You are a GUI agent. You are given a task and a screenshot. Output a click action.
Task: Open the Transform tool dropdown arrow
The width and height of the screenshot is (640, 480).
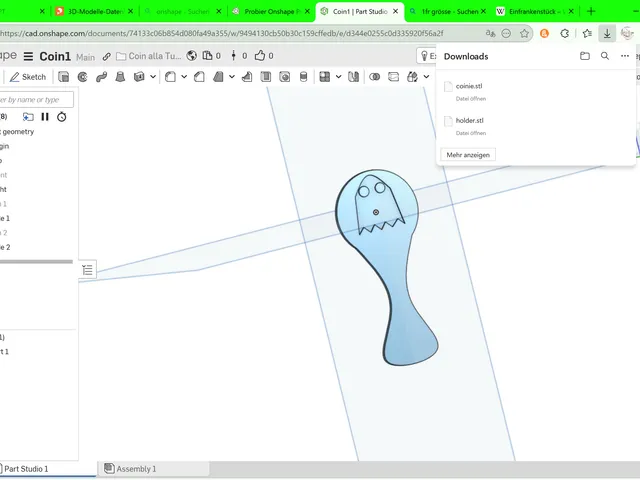click(x=426, y=77)
